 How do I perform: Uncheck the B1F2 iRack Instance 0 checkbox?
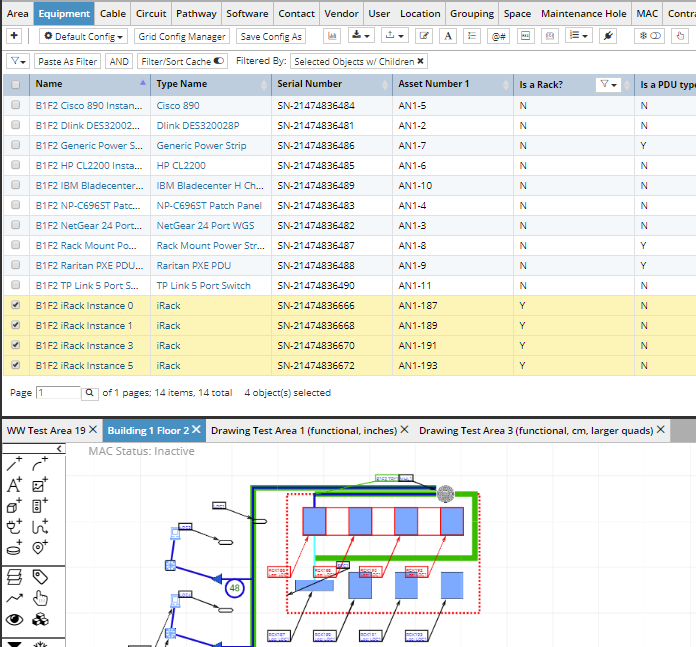16,305
